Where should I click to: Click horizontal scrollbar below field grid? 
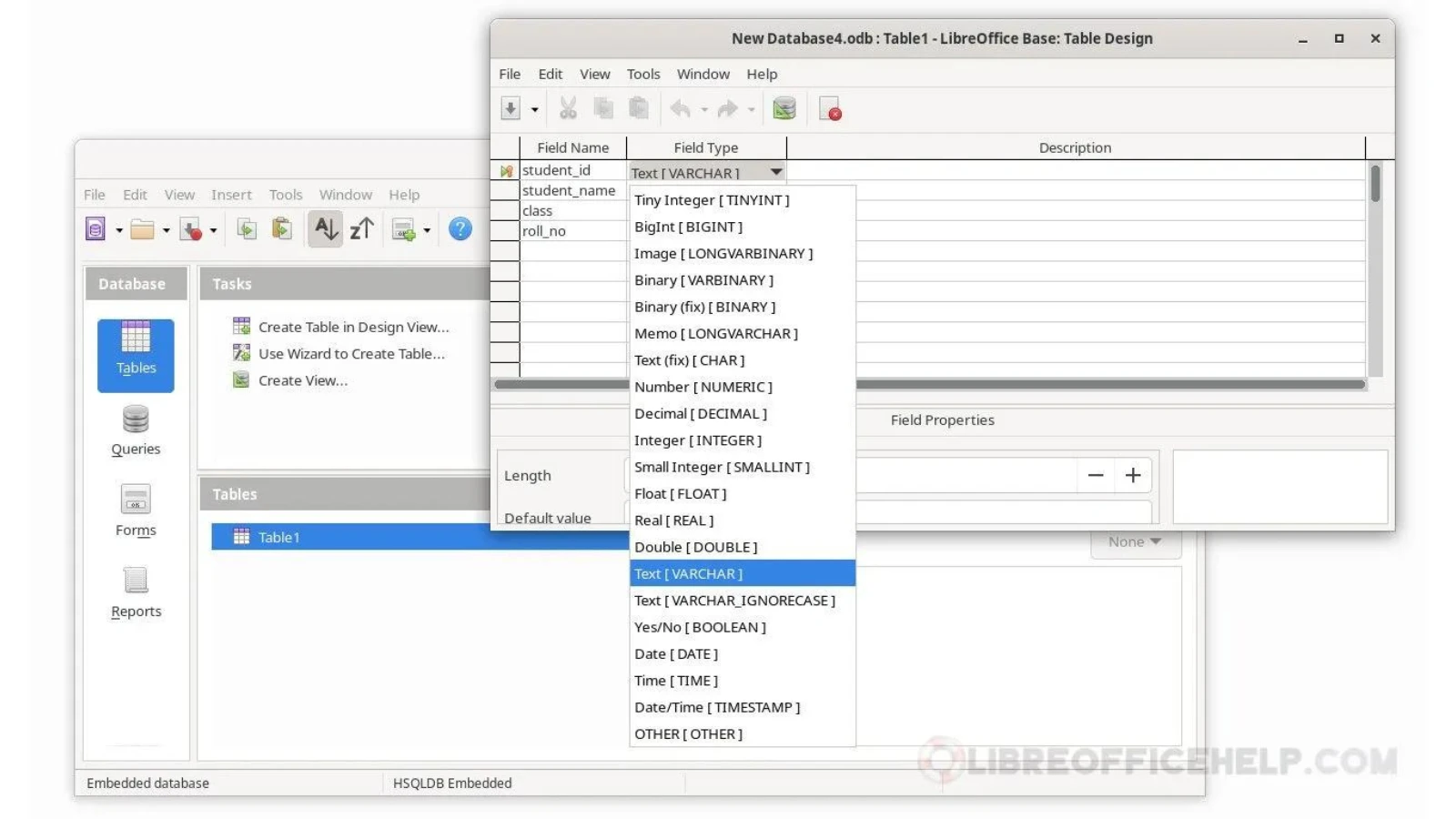[929, 384]
